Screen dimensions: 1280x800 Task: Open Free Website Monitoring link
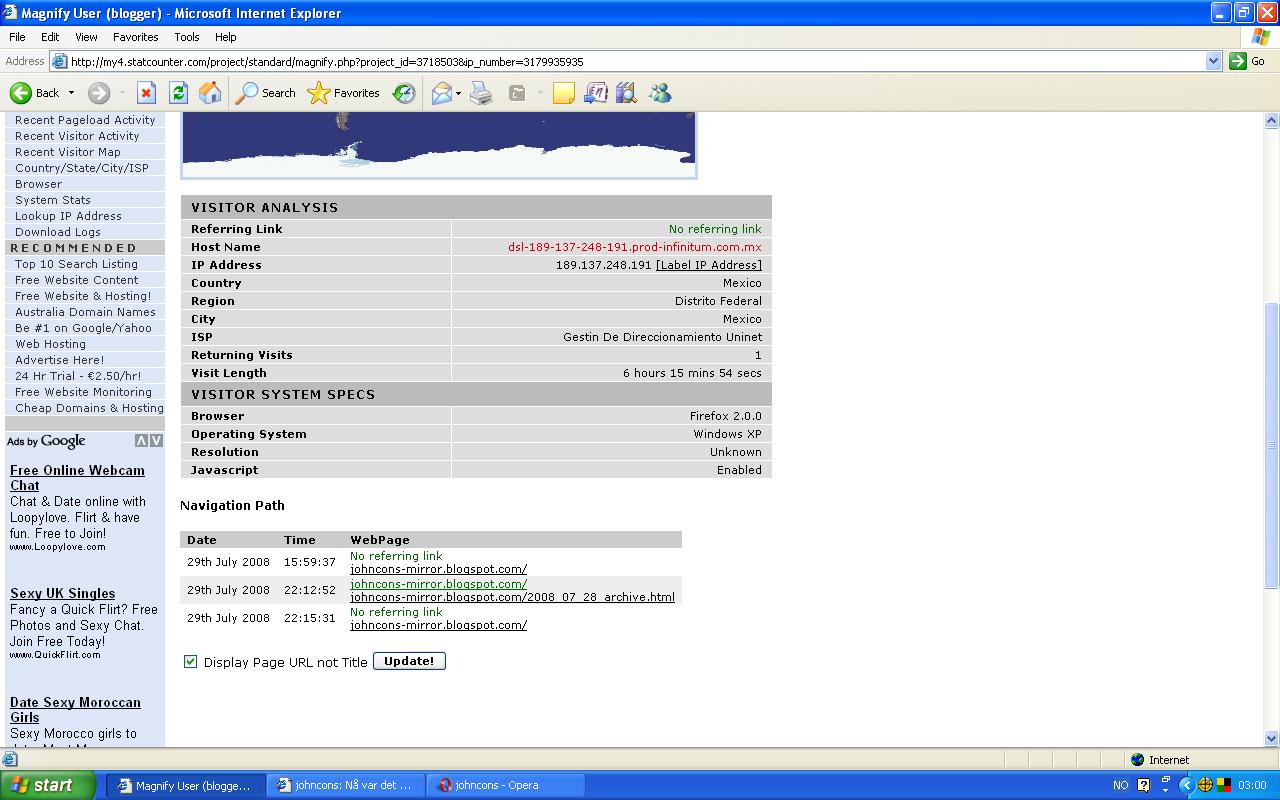click(x=83, y=392)
